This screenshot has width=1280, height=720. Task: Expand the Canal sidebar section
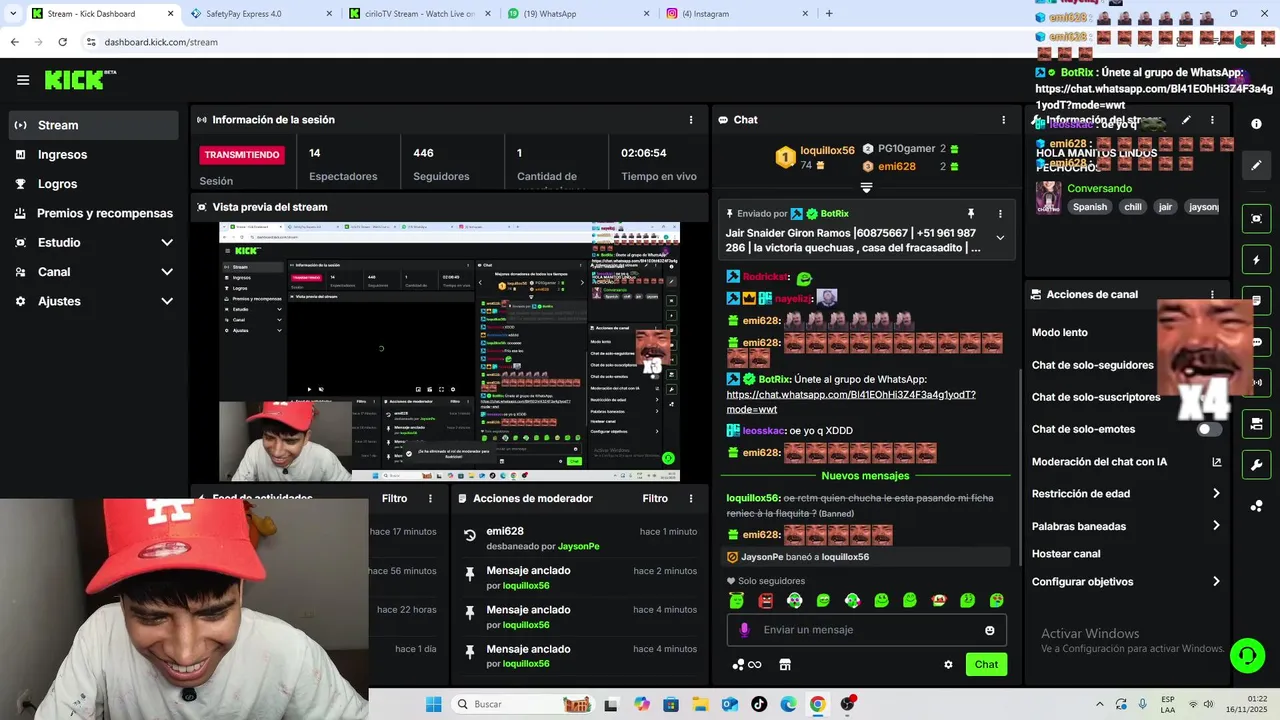click(167, 272)
